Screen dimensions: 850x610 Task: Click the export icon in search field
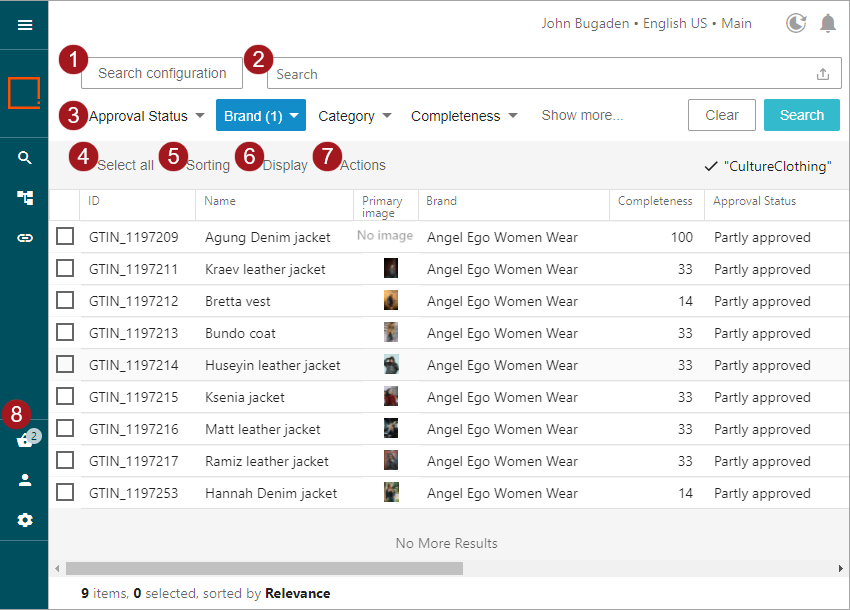tap(823, 74)
